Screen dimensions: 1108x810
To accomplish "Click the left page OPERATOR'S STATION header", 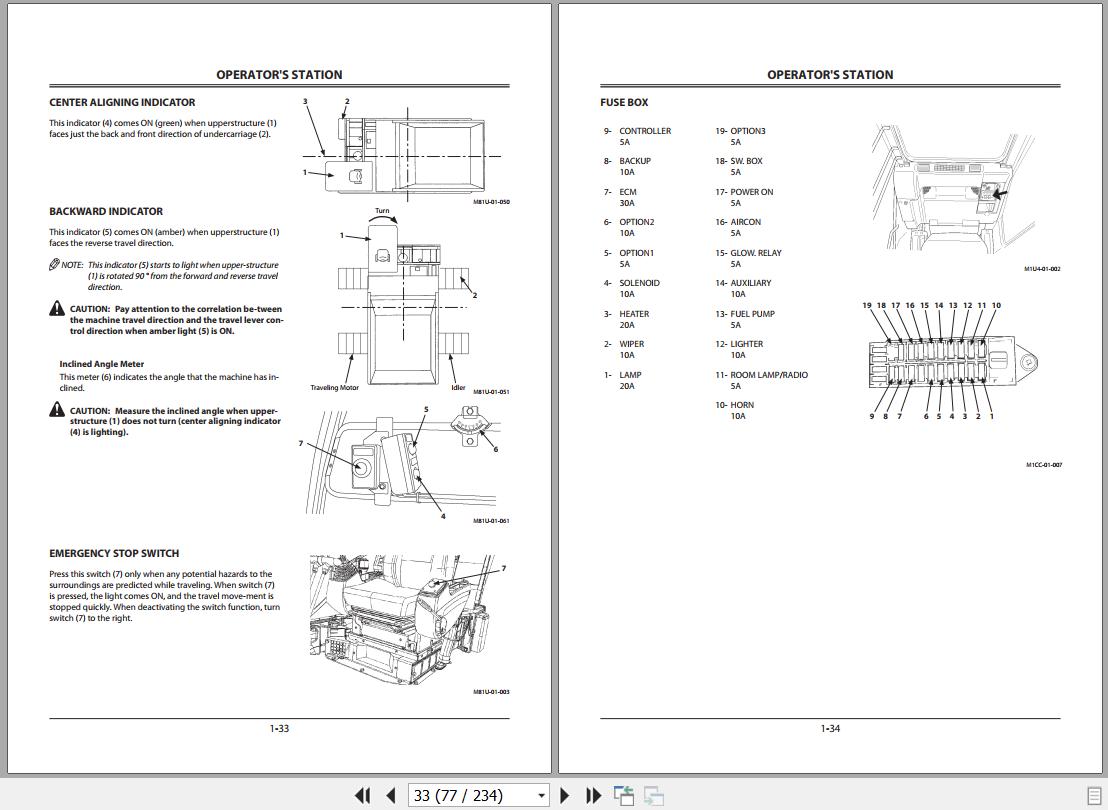I will [x=279, y=74].
